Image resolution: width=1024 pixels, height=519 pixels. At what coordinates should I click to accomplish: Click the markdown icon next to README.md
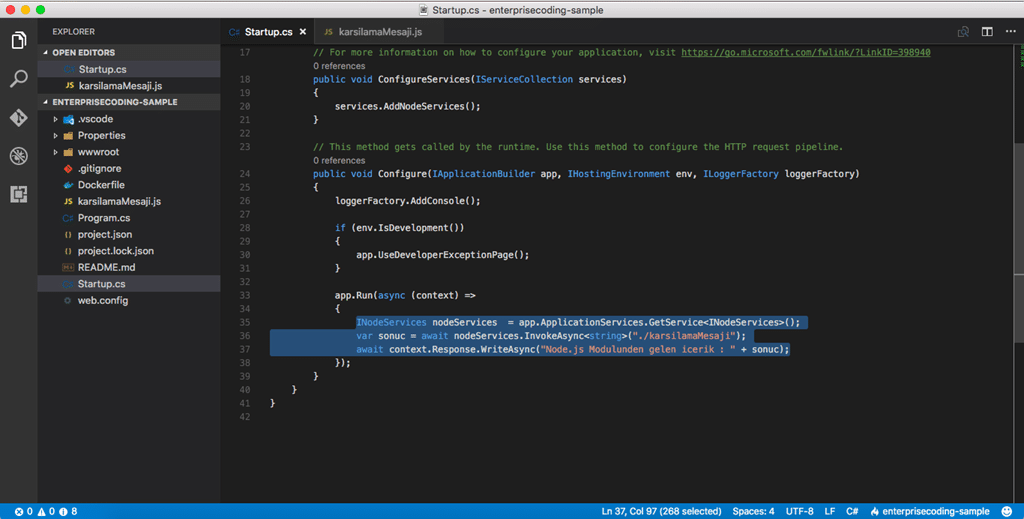tap(68, 268)
